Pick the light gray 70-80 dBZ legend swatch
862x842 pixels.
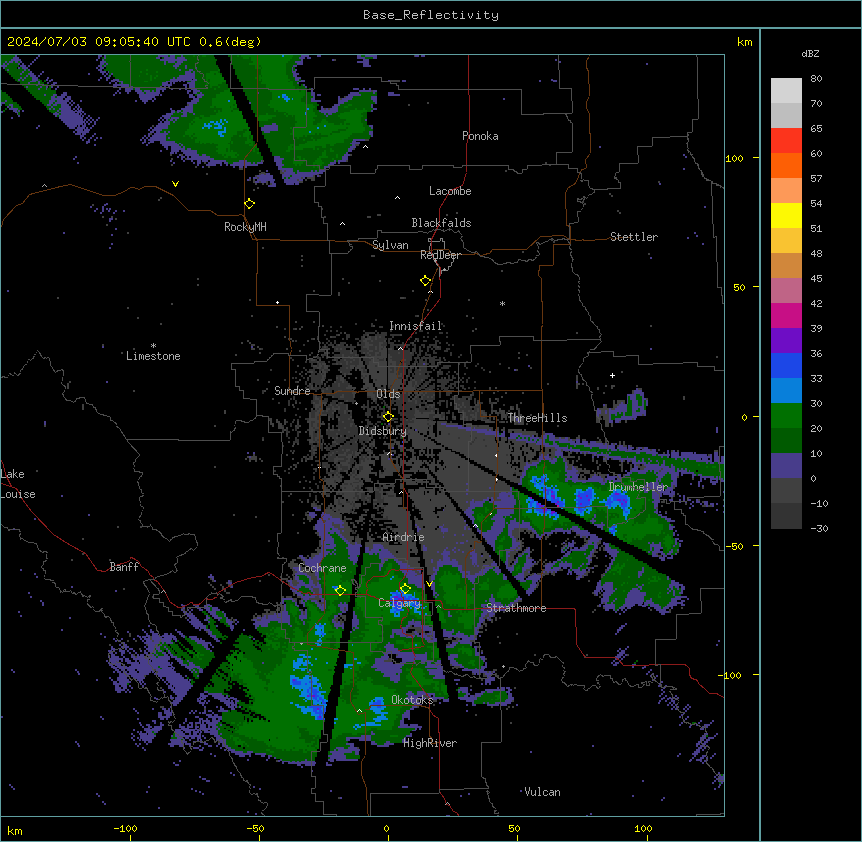786,91
